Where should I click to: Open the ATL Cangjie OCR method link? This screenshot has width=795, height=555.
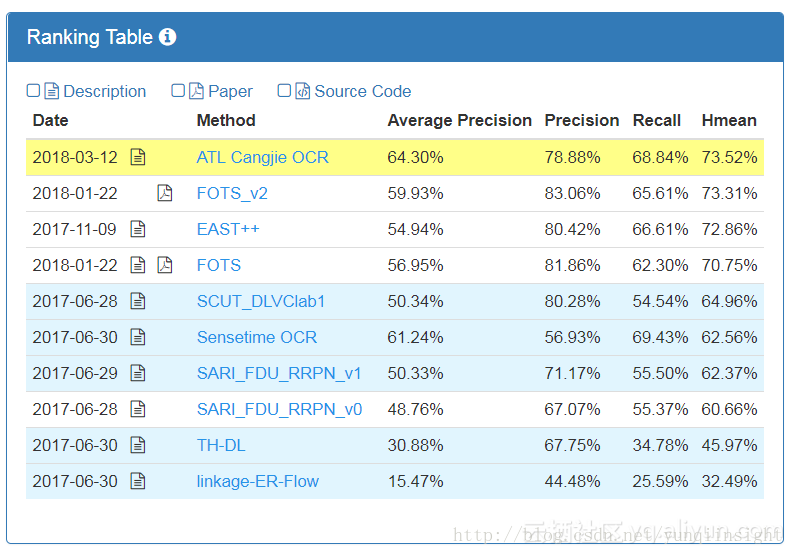coord(263,157)
